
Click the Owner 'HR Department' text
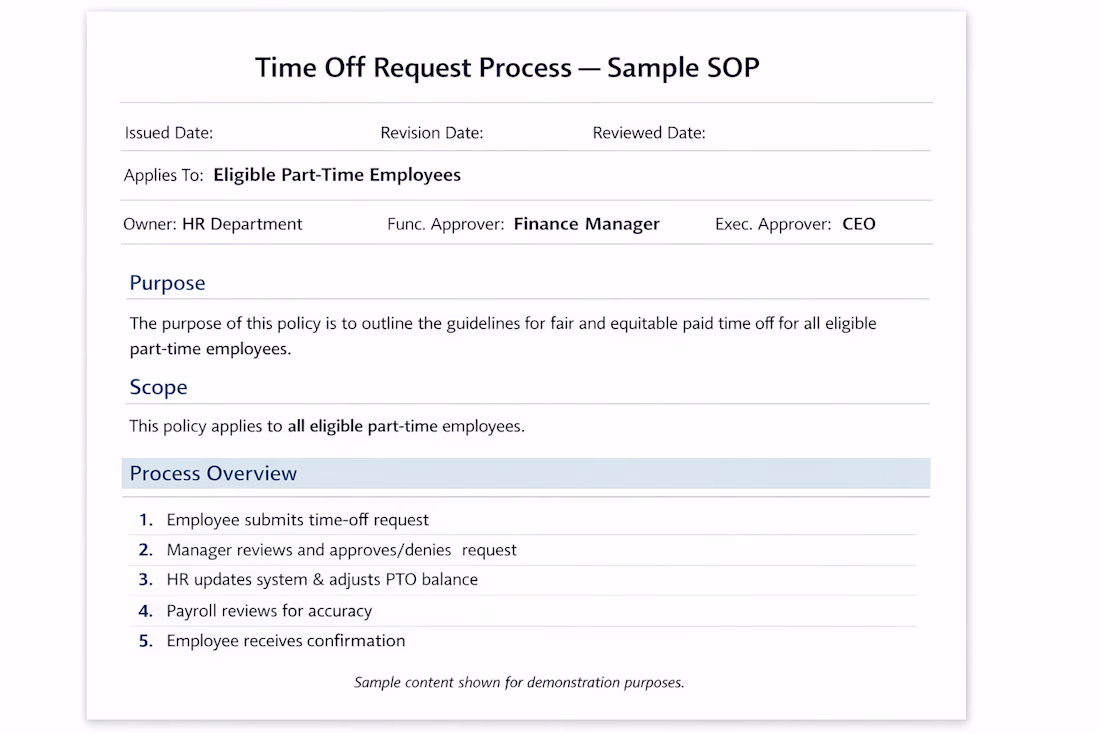point(242,224)
